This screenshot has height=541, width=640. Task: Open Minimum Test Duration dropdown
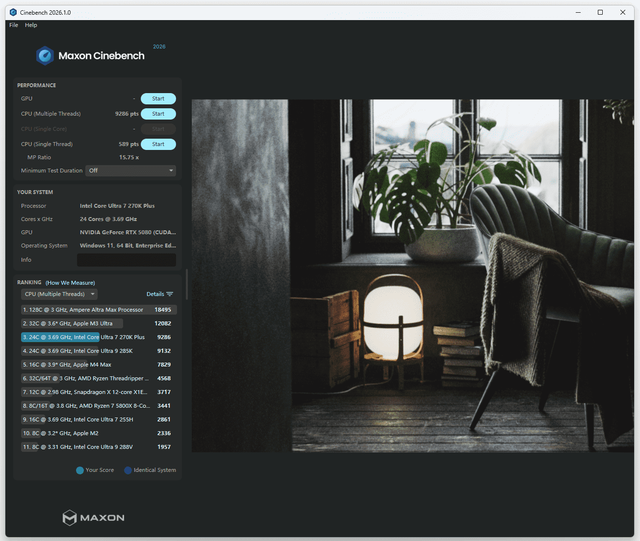tap(131, 171)
